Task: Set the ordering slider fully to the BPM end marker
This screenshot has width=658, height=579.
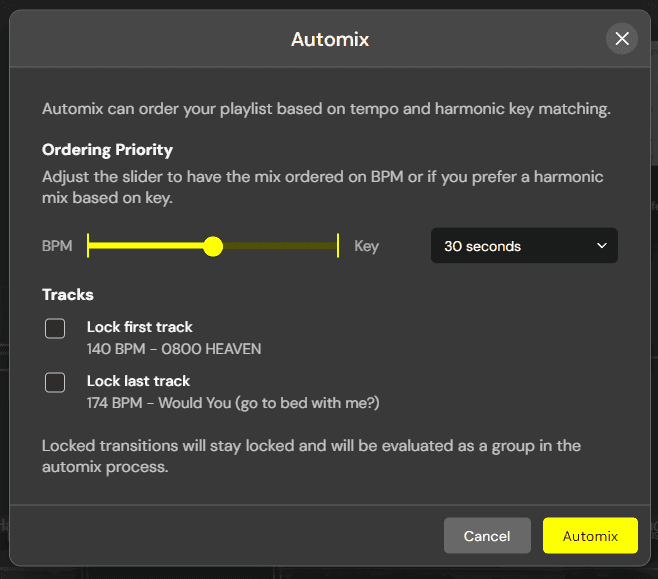Action: coord(88,246)
